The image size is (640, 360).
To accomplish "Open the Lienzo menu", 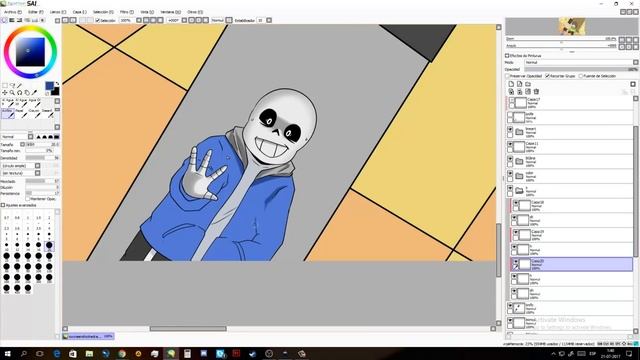I will [x=58, y=12].
